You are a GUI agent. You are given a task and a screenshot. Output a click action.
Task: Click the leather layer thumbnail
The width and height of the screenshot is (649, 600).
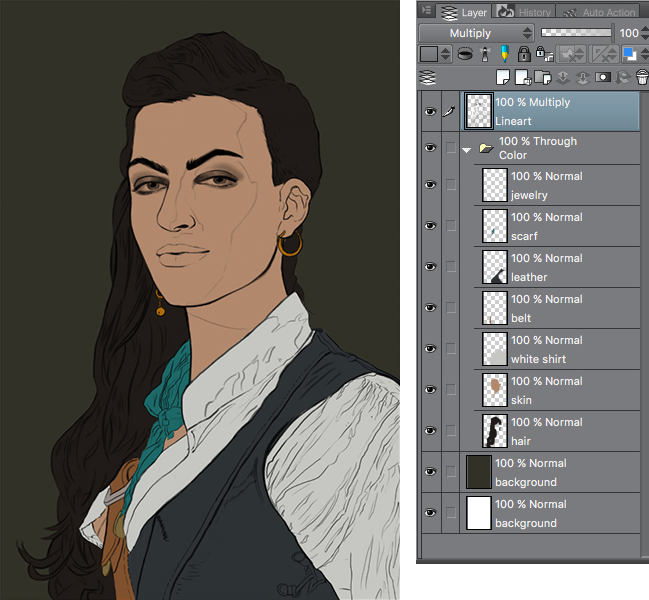495,267
